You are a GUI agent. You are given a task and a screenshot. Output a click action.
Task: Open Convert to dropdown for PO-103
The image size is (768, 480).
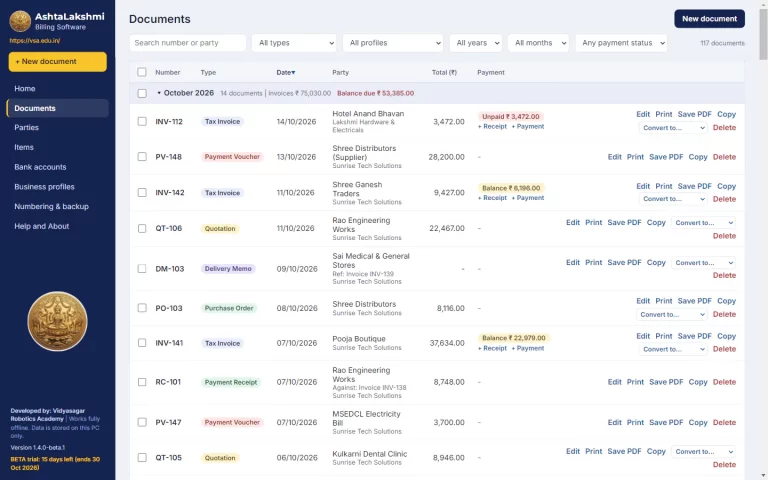[672, 314]
